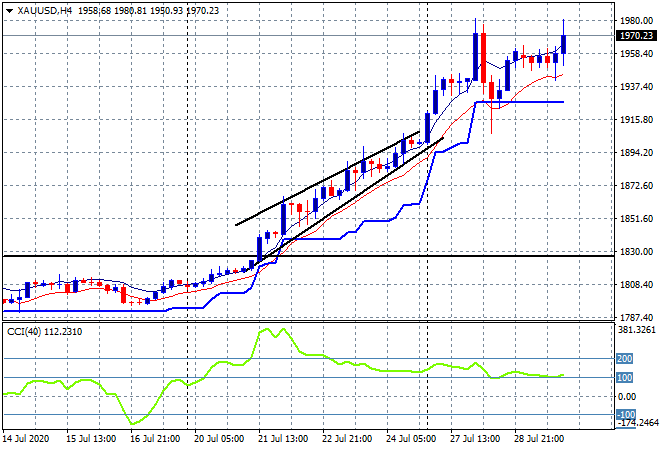660x450 pixels.
Task: Select the upper black channel trendline
Action: click(327, 178)
